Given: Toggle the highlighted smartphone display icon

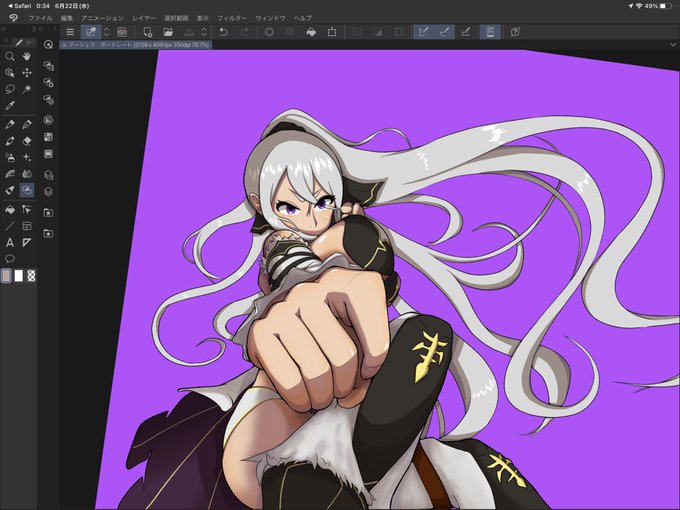Looking at the screenshot, I should pos(490,32).
